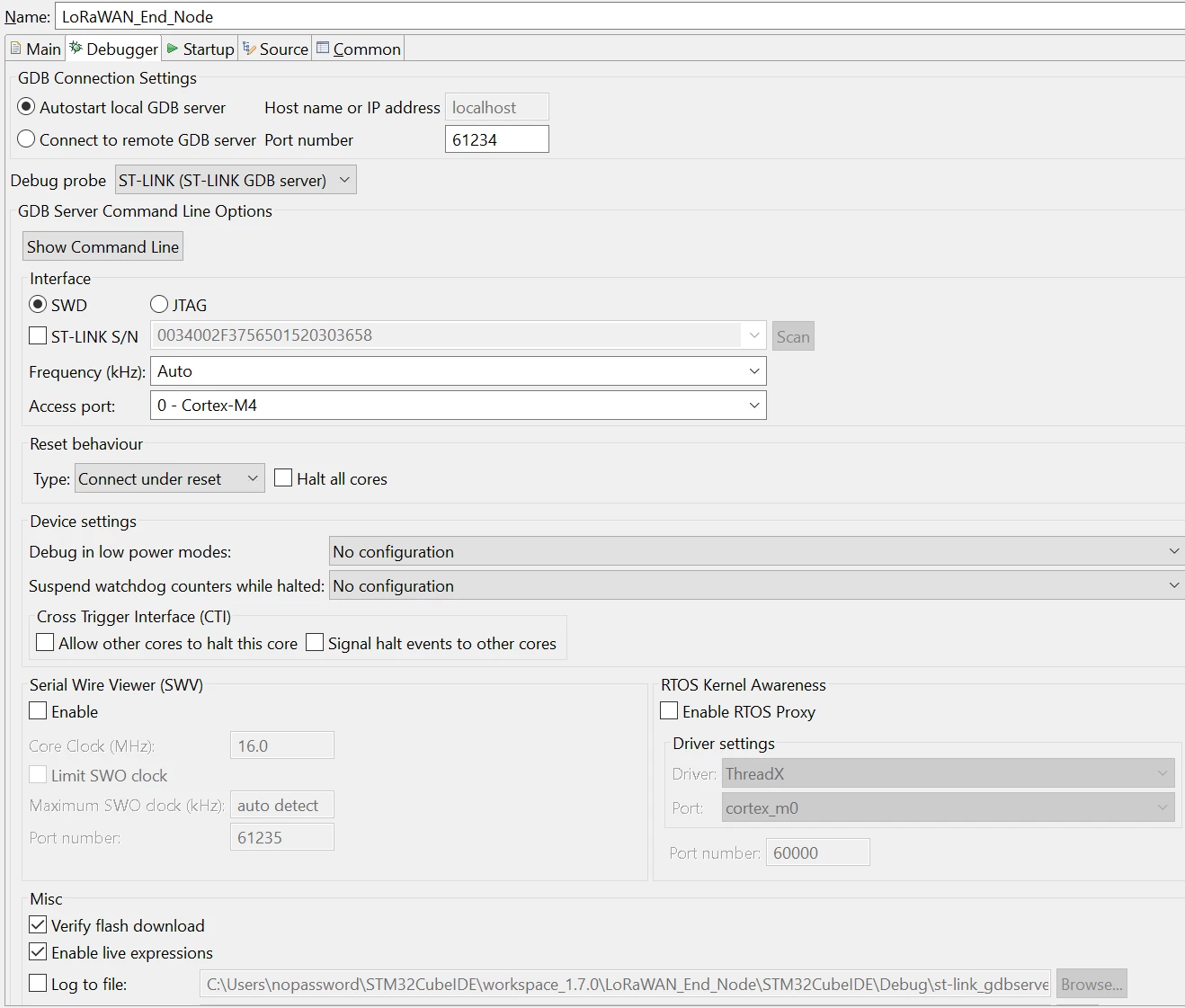1185x1008 pixels.
Task: Go to the Common tab
Action: pos(358,49)
